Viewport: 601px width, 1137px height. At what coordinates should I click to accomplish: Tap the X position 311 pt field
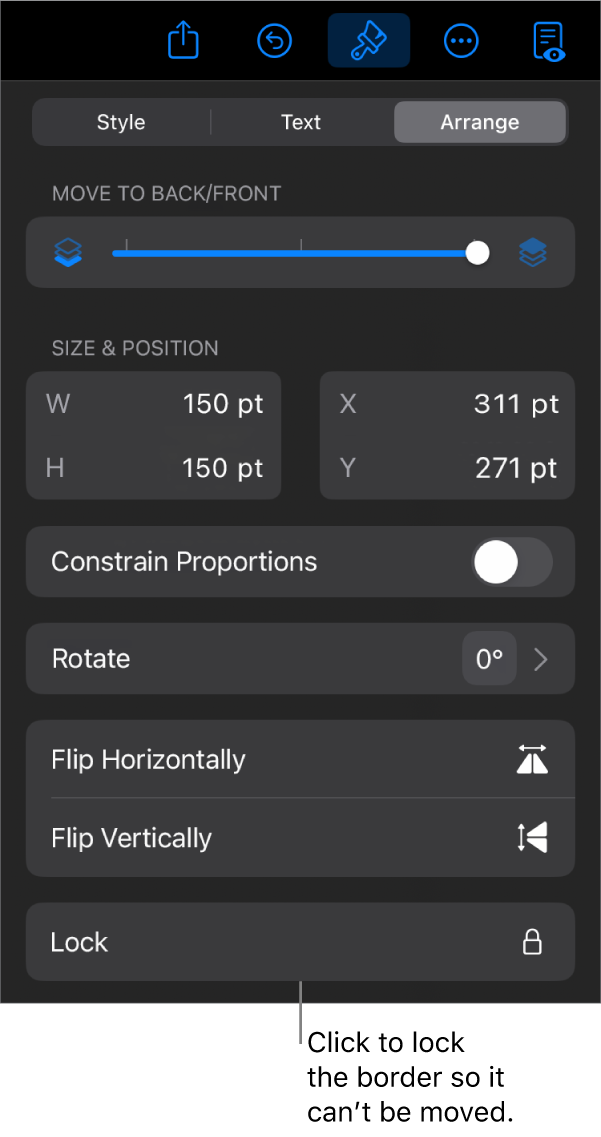(x=515, y=403)
